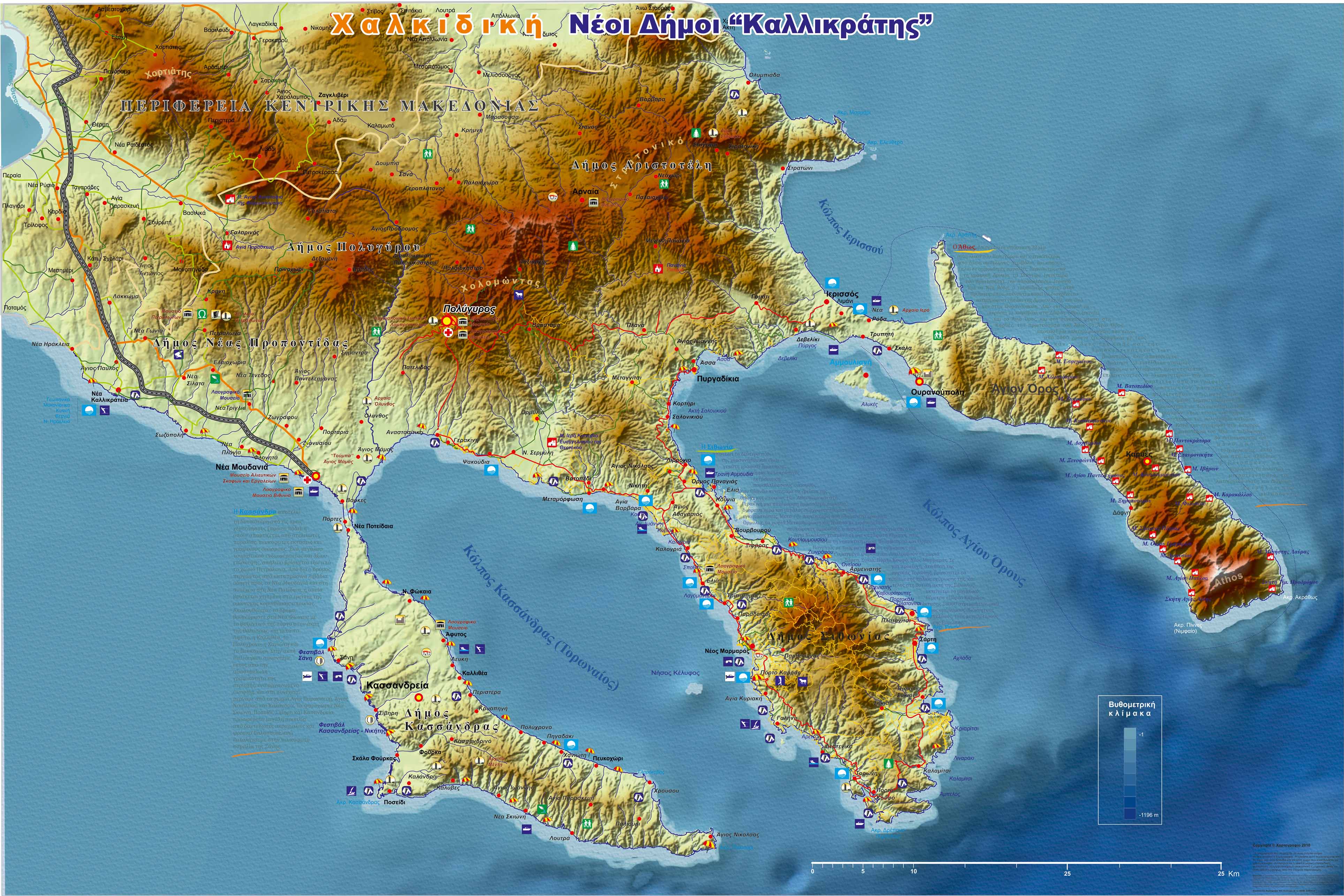
Task: Click the castle tower icon at Ουρανούπολη
Action: (927, 374)
